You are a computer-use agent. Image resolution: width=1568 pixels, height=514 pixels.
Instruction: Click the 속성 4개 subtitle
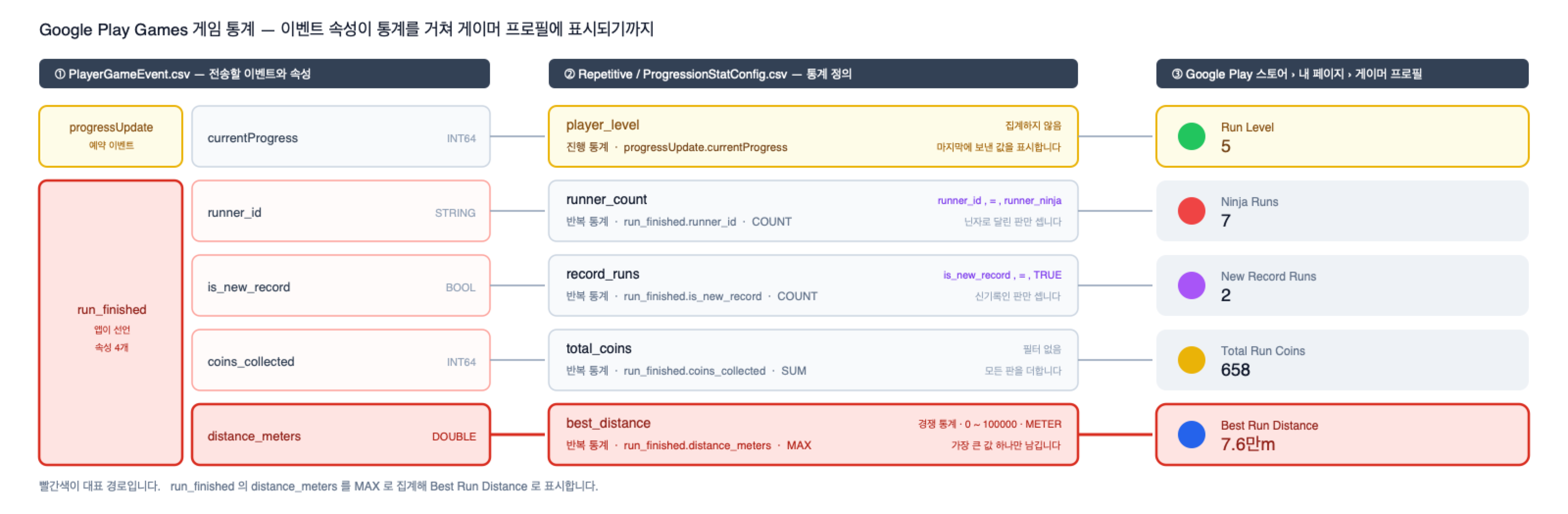111,347
